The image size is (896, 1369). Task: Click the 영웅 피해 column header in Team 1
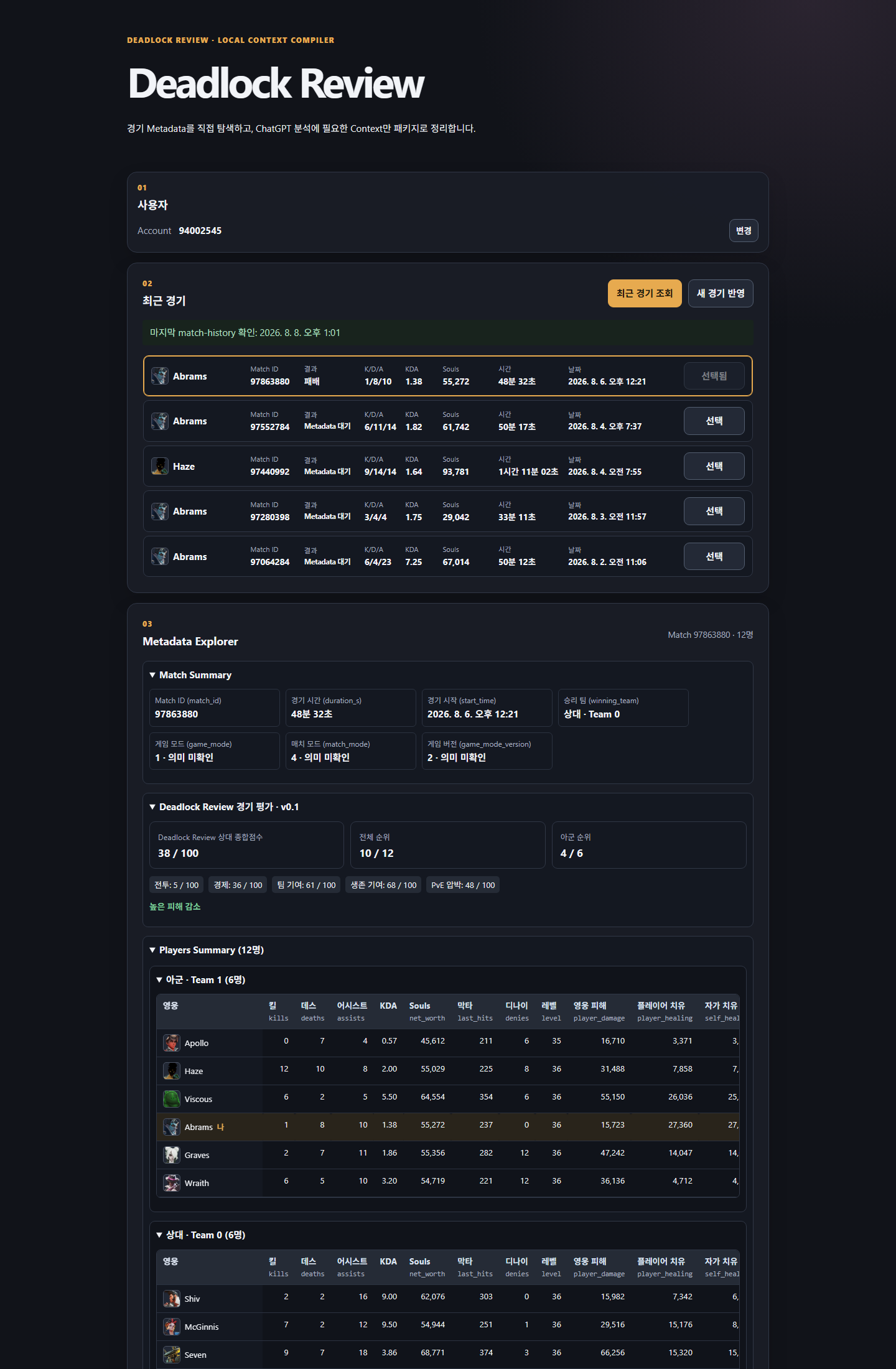pos(599,1011)
